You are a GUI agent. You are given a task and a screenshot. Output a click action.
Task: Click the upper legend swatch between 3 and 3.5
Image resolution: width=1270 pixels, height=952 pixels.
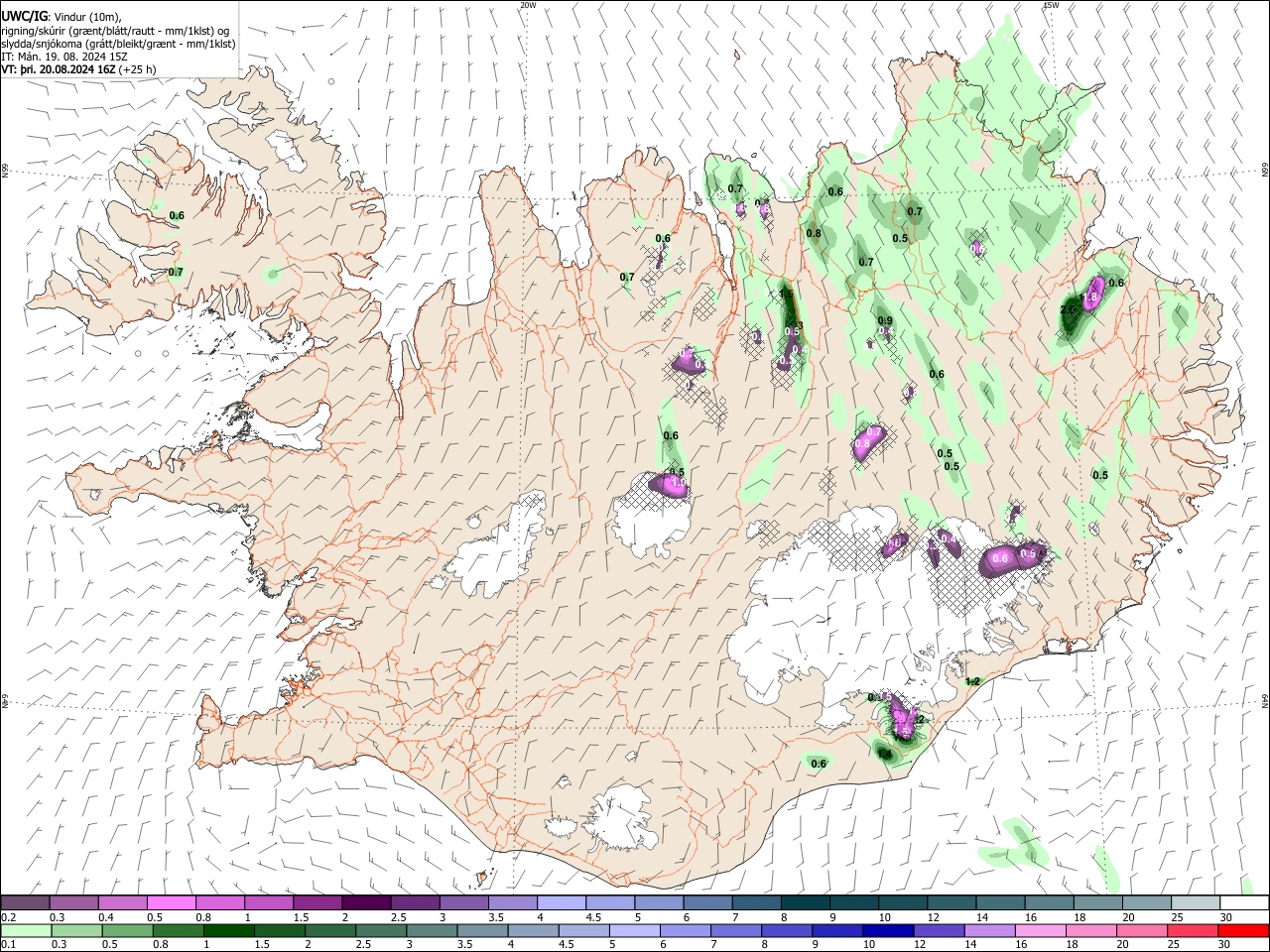[464, 902]
